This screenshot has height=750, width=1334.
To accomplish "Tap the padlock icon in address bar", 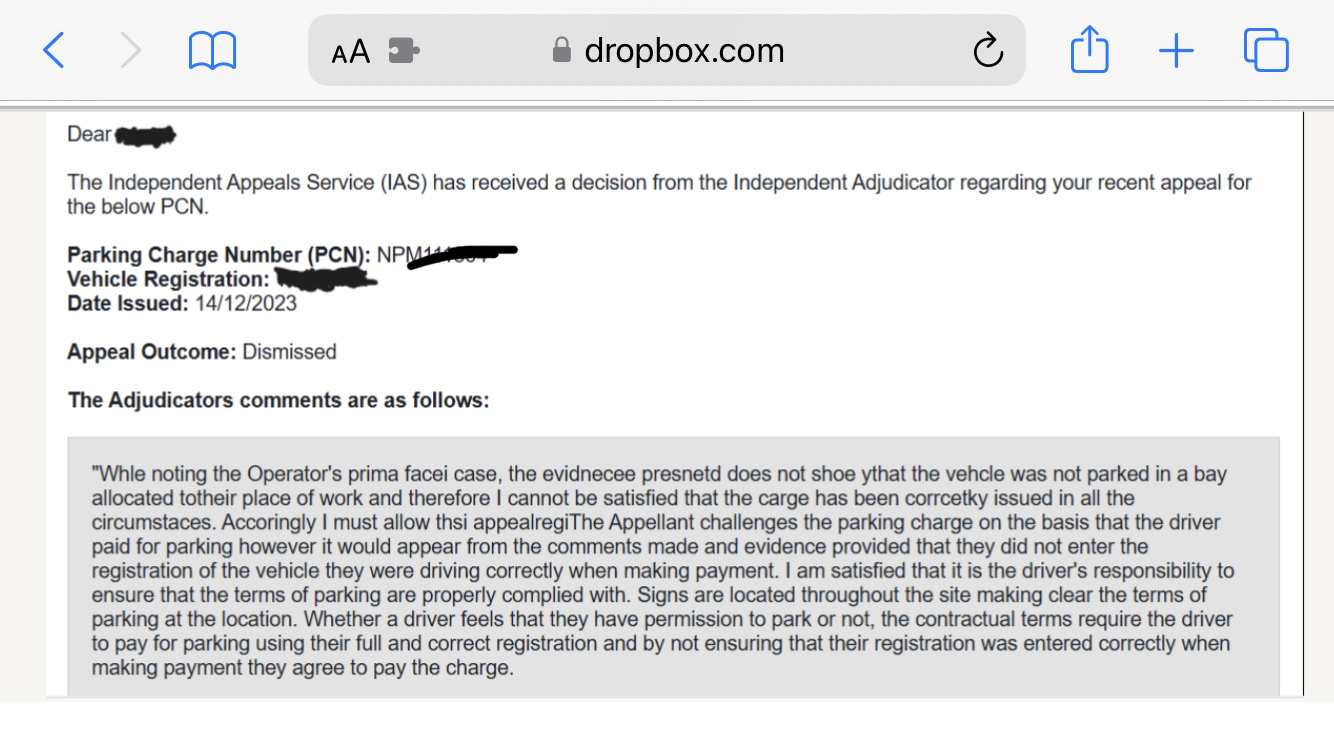I will point(562,50).
